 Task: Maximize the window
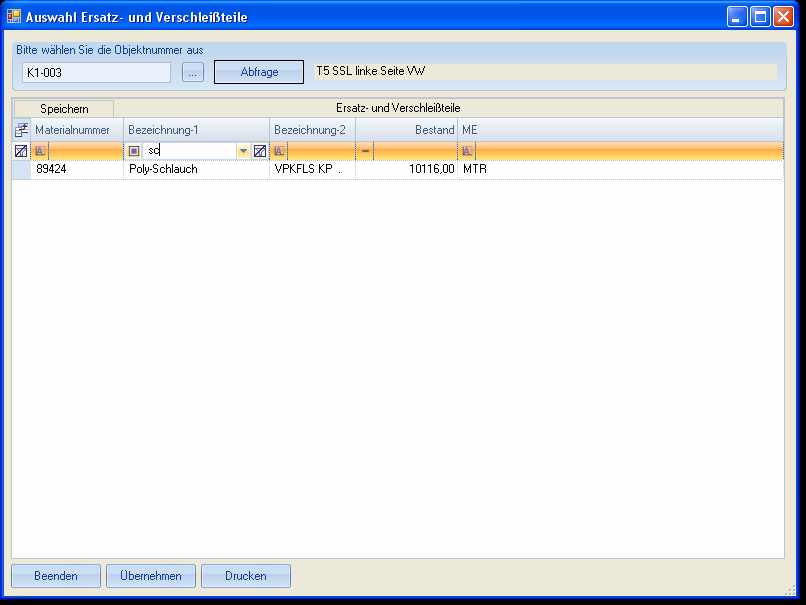click(x=760, y=17)
